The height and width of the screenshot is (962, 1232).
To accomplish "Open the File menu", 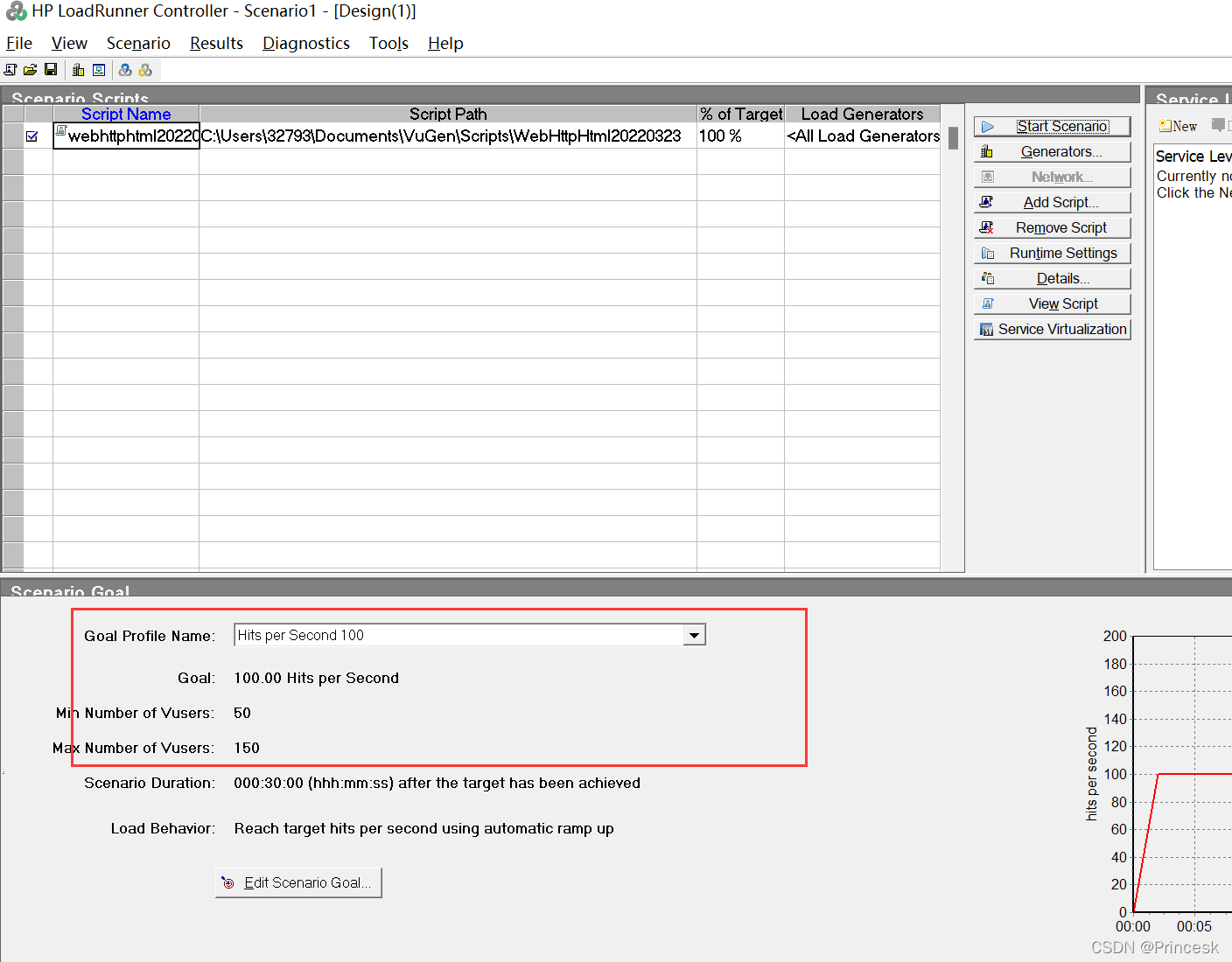I will tap(19, 43).
